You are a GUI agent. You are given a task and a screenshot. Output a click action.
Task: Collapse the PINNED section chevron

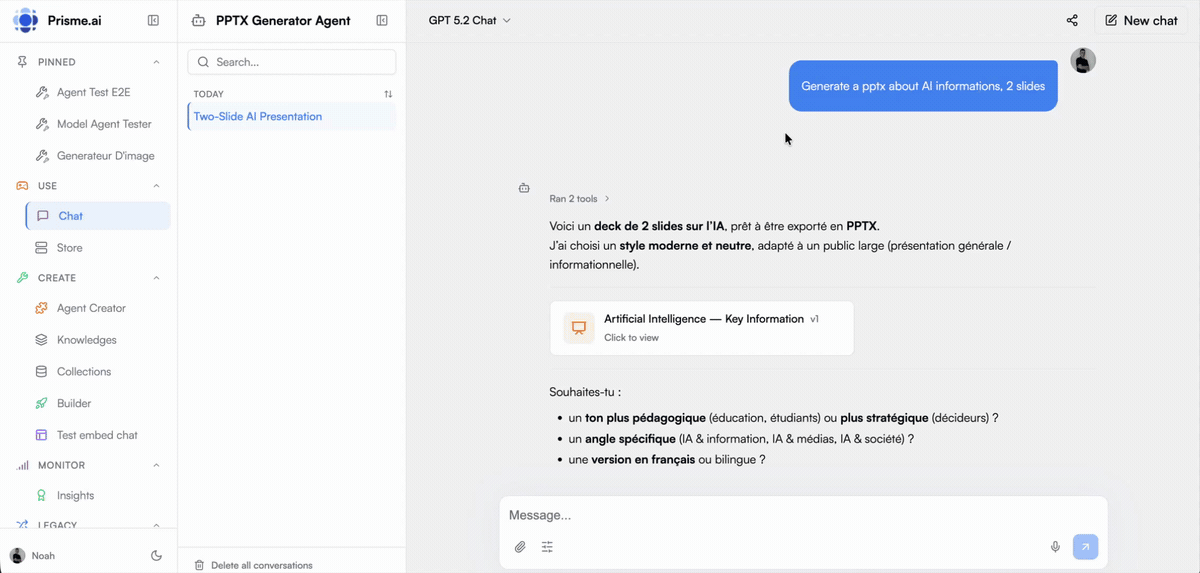[156, 62]
